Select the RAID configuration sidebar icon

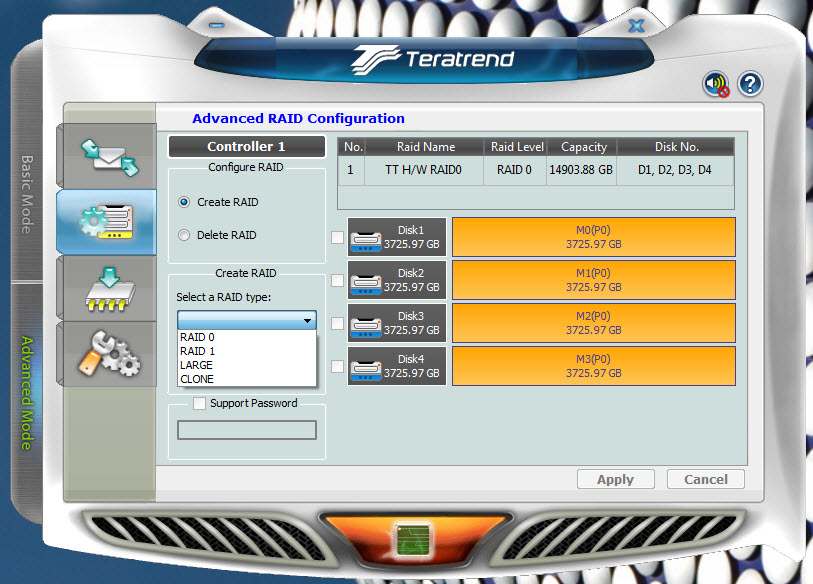click(106, 221)
